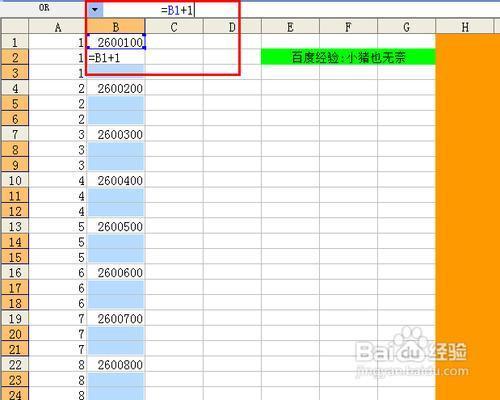Select column H header
500x400 pixels.
click(465, 27)
